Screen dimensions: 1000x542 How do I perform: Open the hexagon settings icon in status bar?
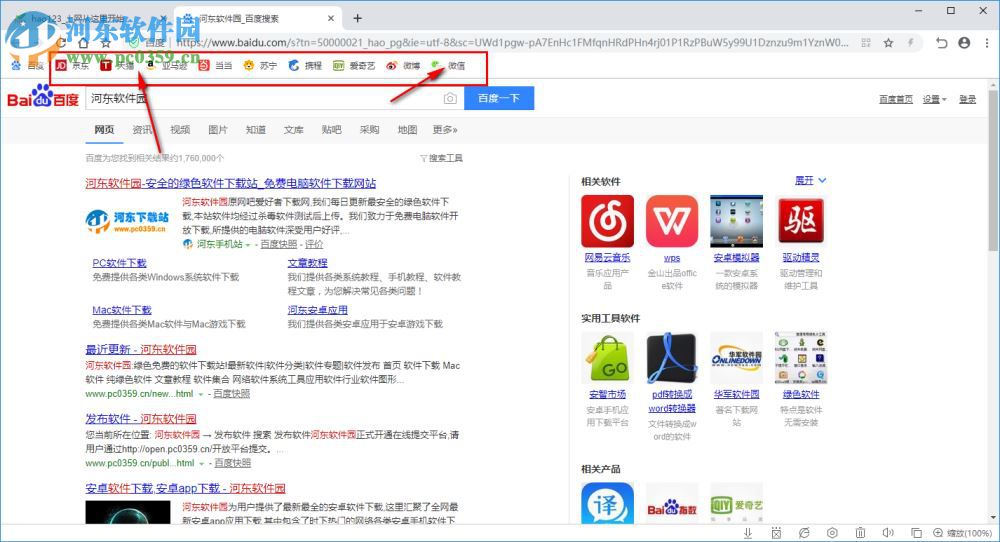(x=832, y=532)
